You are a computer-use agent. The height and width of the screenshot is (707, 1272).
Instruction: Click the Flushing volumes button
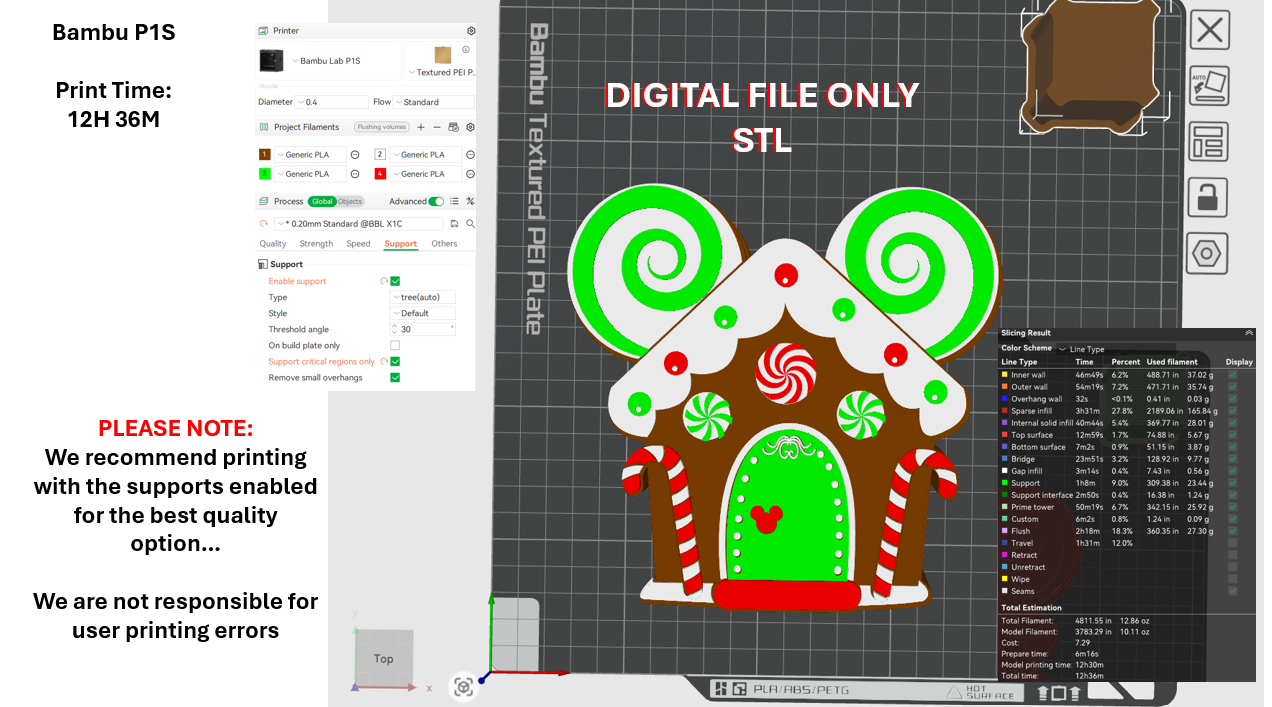(381, 126)
